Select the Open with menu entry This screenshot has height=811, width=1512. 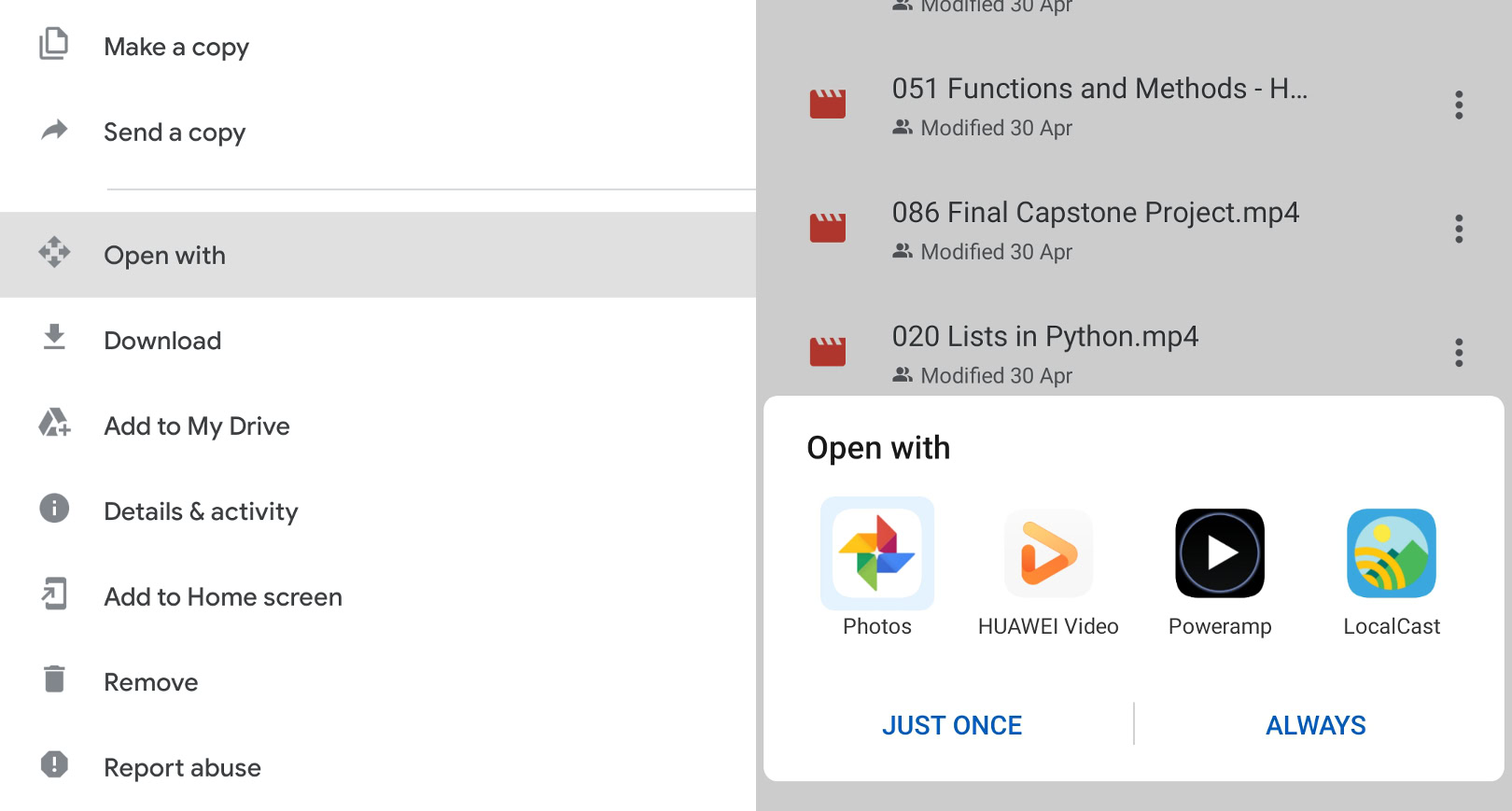(x=165, y=256)
